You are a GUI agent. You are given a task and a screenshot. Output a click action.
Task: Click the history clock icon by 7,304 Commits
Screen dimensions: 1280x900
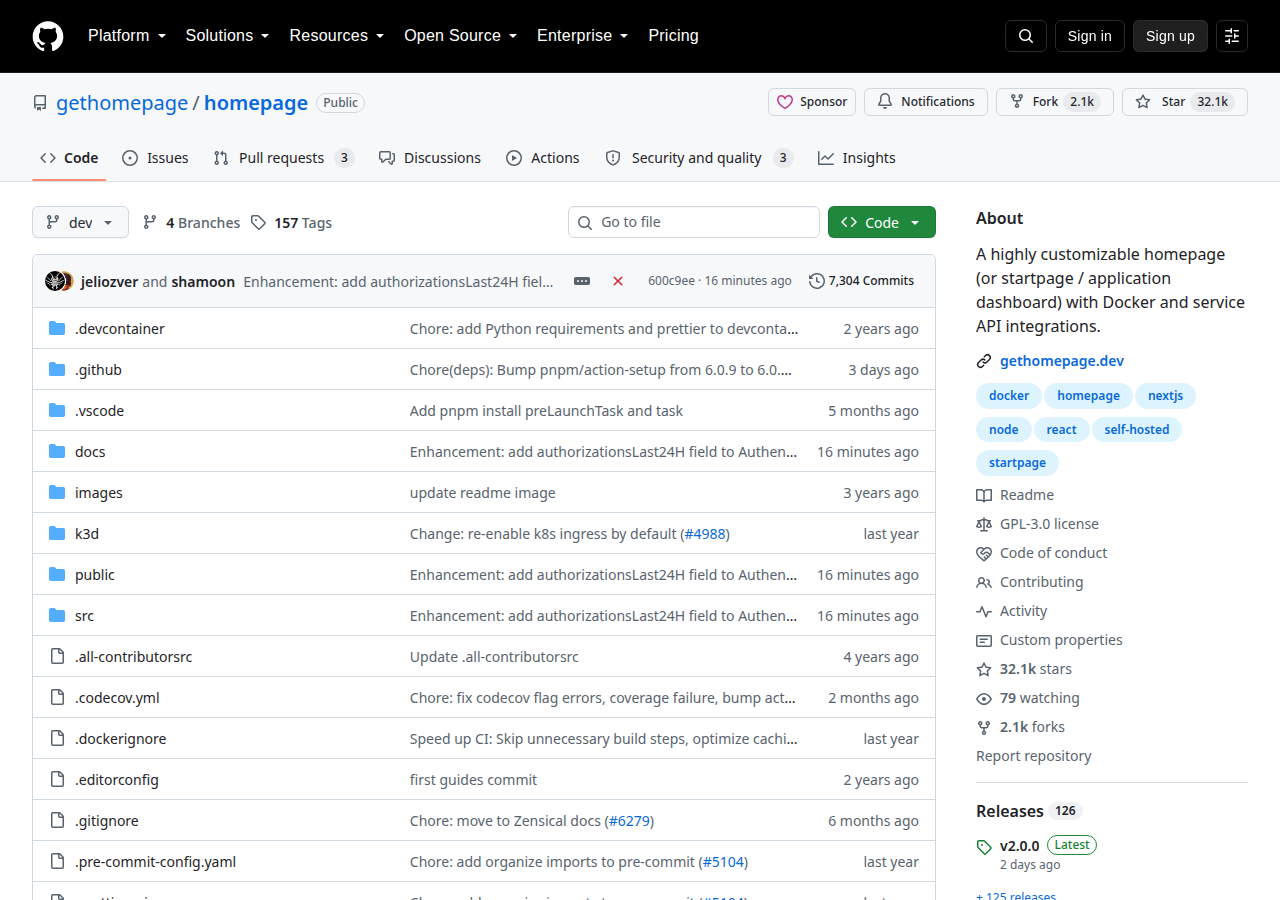[x=817, y=281]
